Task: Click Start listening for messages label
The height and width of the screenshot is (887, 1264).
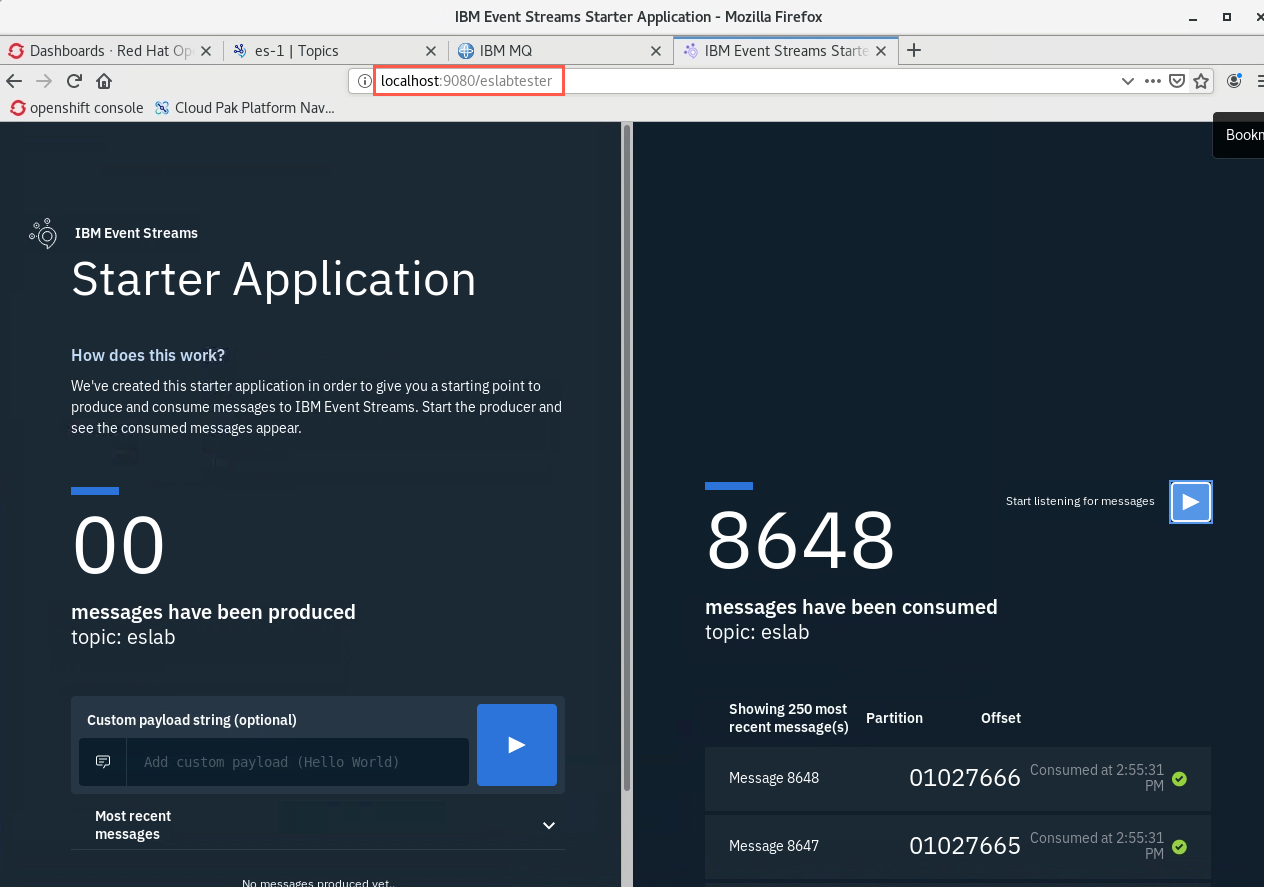Action: 1080,501
